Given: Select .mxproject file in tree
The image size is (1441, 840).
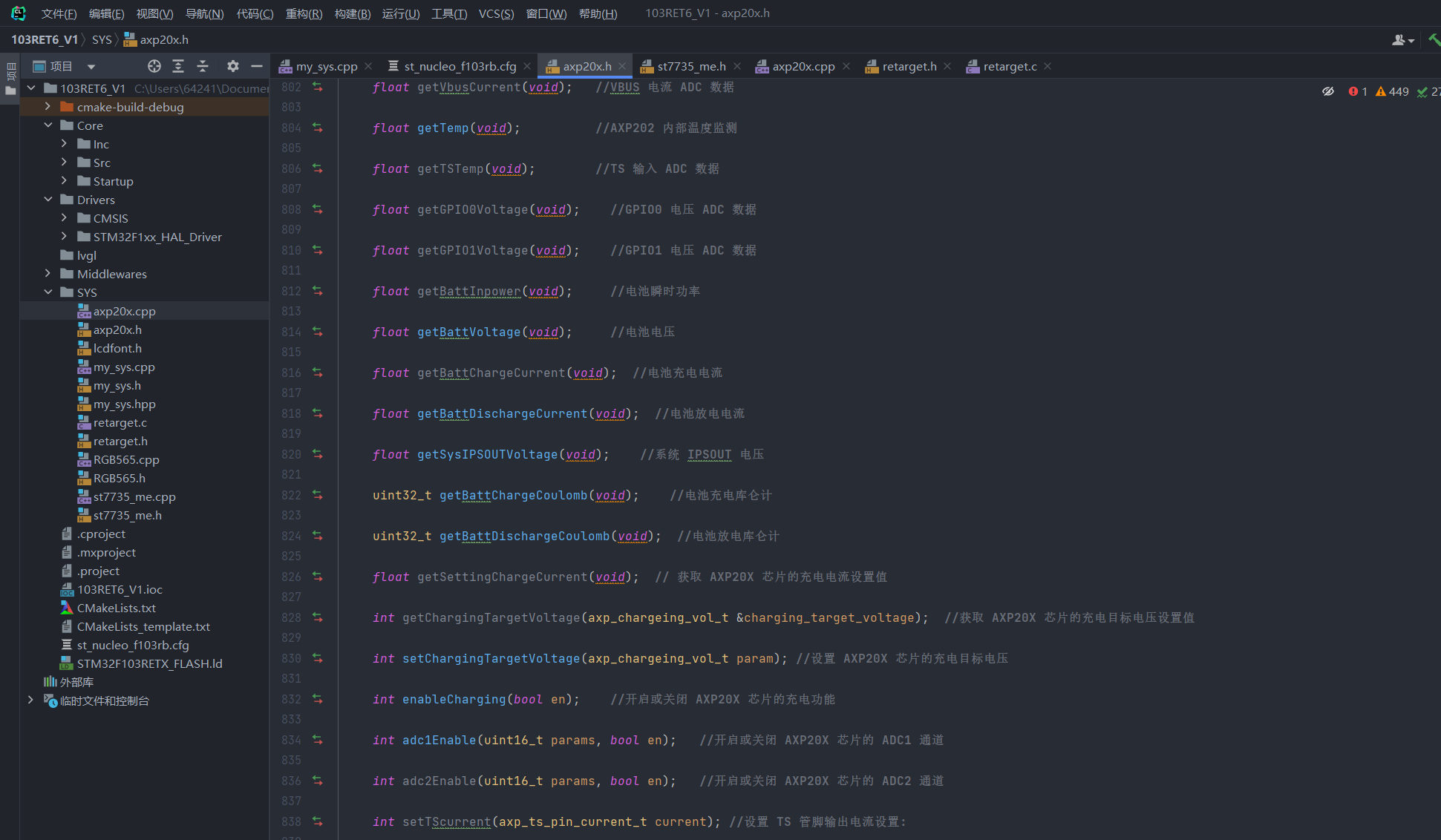Looking at the screenshot, I should [145, 552].
